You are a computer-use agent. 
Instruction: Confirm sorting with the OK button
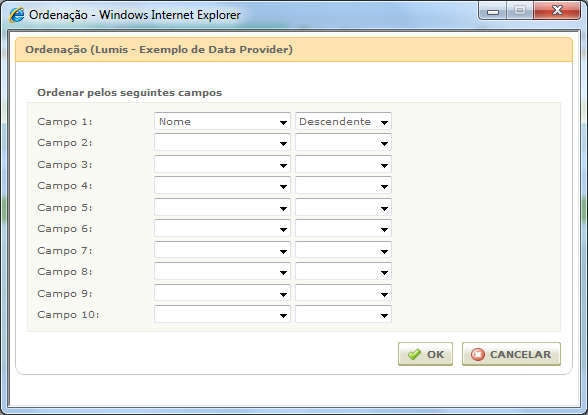coord(425,354)
